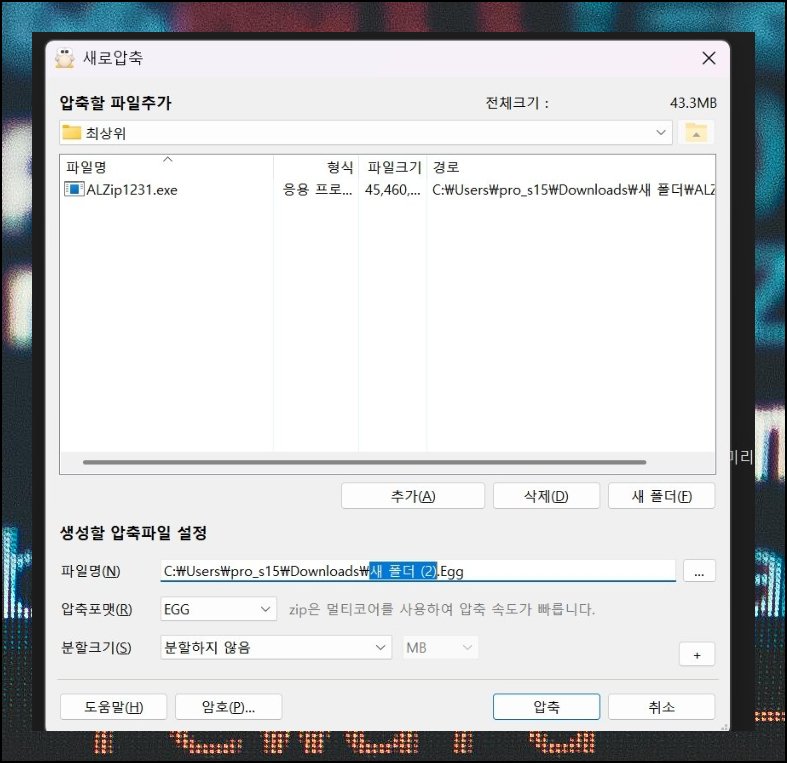
Task: Click the ALZip egg mascot icon in title bar
Action: [x=64, y=58]
